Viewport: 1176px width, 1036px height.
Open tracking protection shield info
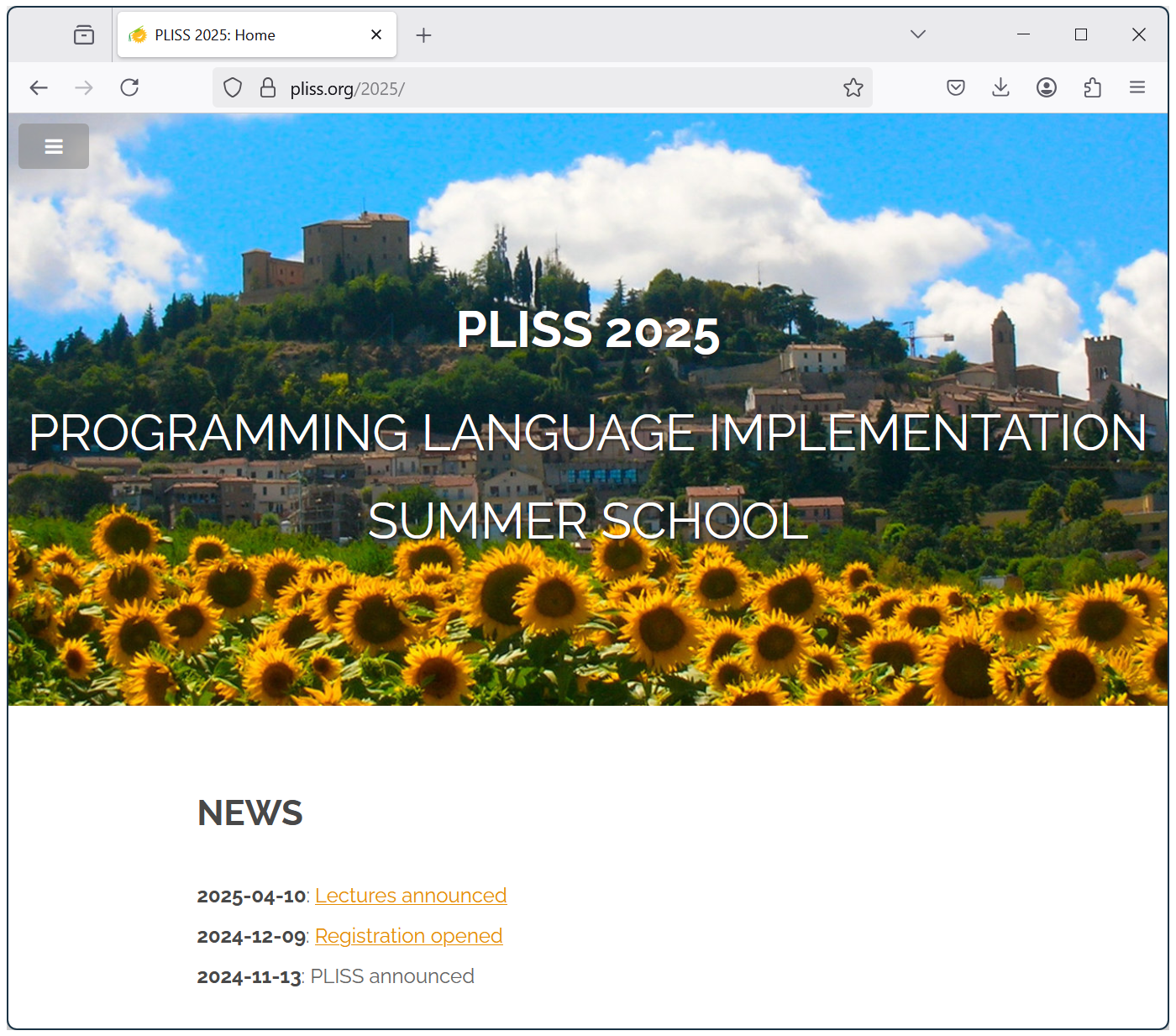click(233, 87)
